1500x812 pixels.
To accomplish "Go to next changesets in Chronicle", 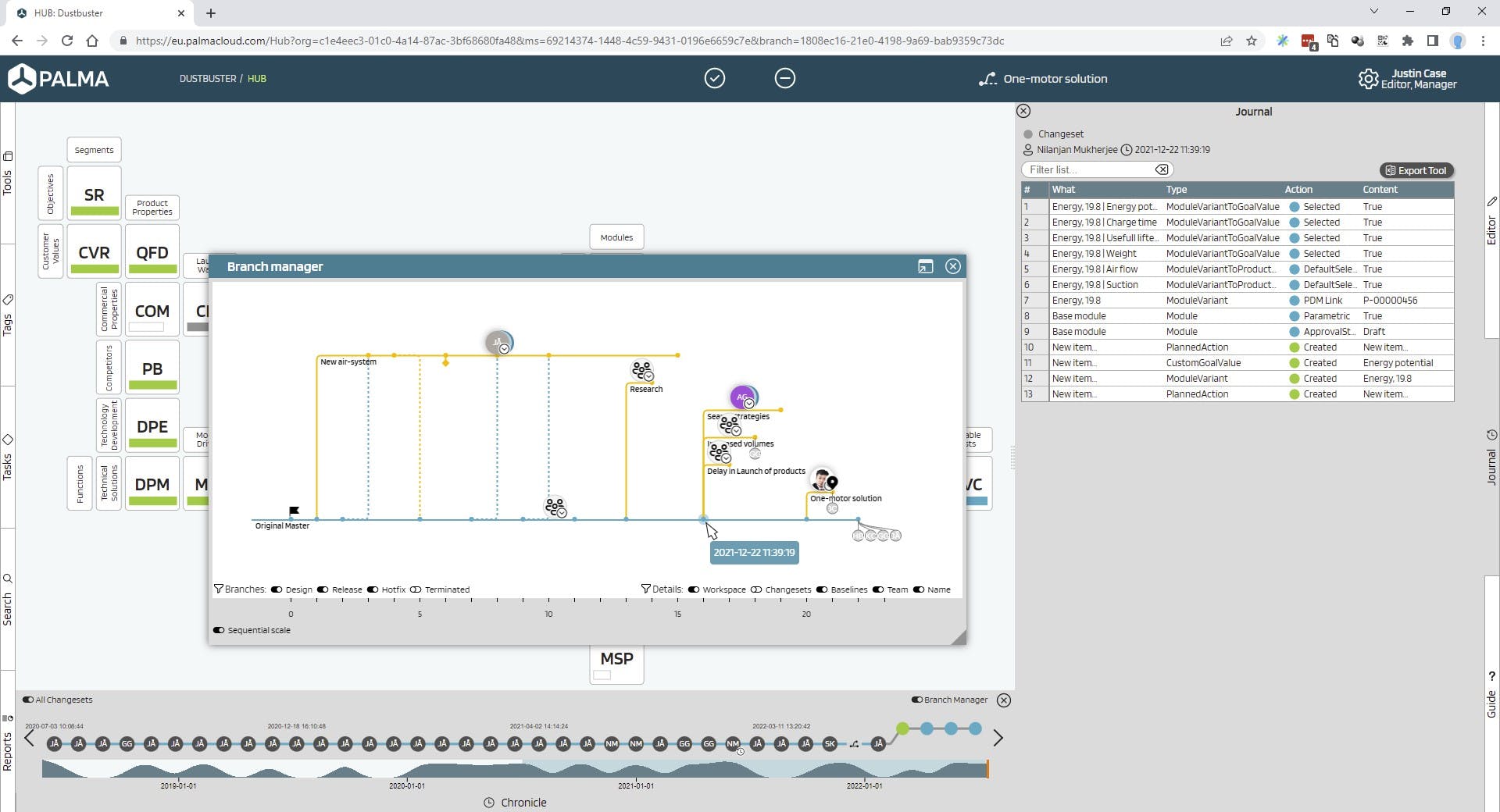I will click(x=998, y=738).
